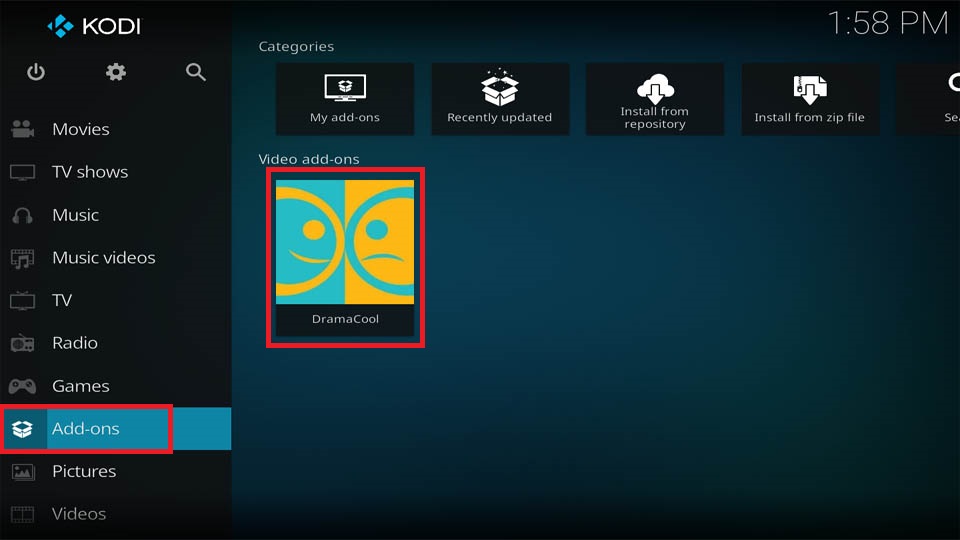The image size is (960, 540).
Task: Open the Radio section
Action: 116,343
